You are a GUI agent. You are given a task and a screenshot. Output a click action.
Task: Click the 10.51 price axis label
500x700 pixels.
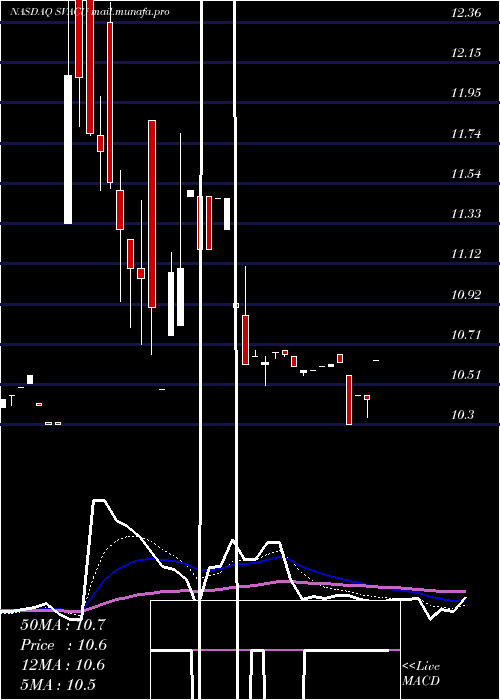(x=466, y=375)
